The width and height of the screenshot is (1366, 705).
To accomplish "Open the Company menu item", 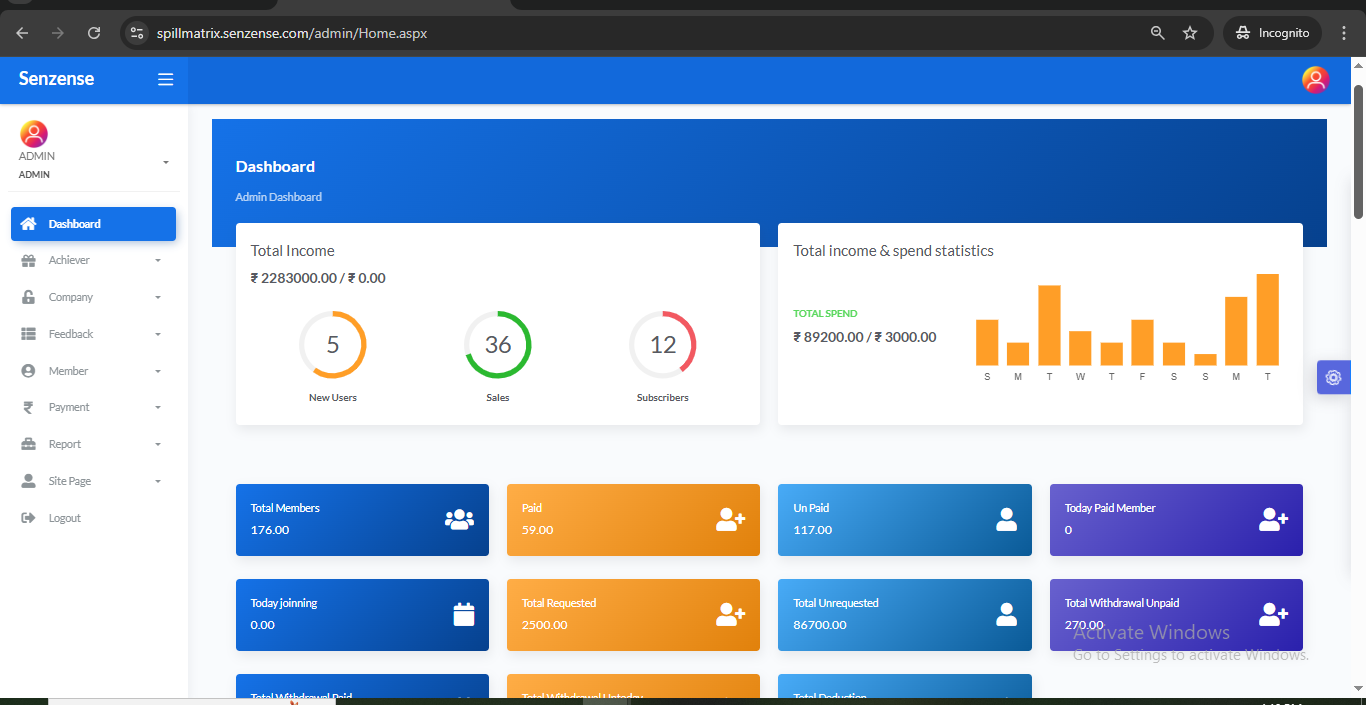I will pyautogui.click(x=93, y=297).
